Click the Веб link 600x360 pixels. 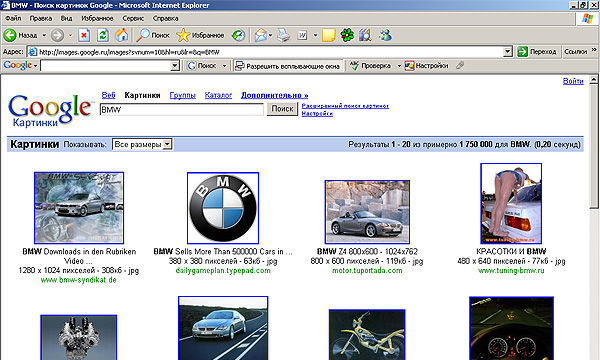pos(108,95)
